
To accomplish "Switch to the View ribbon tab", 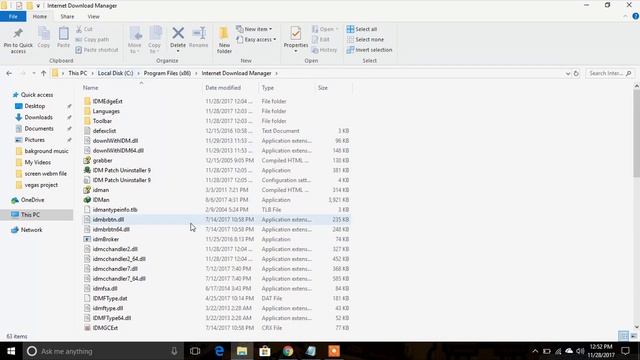I will coord(93,16).
